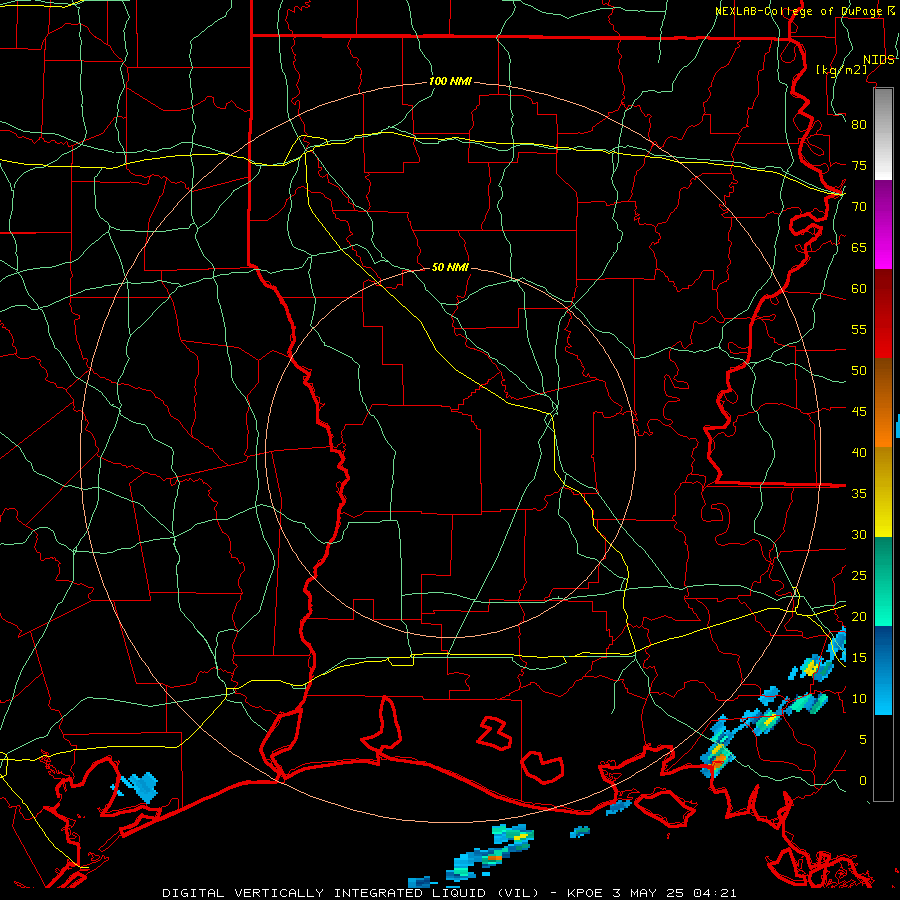Click the blue segment of the color scale

tap(883, 670)
